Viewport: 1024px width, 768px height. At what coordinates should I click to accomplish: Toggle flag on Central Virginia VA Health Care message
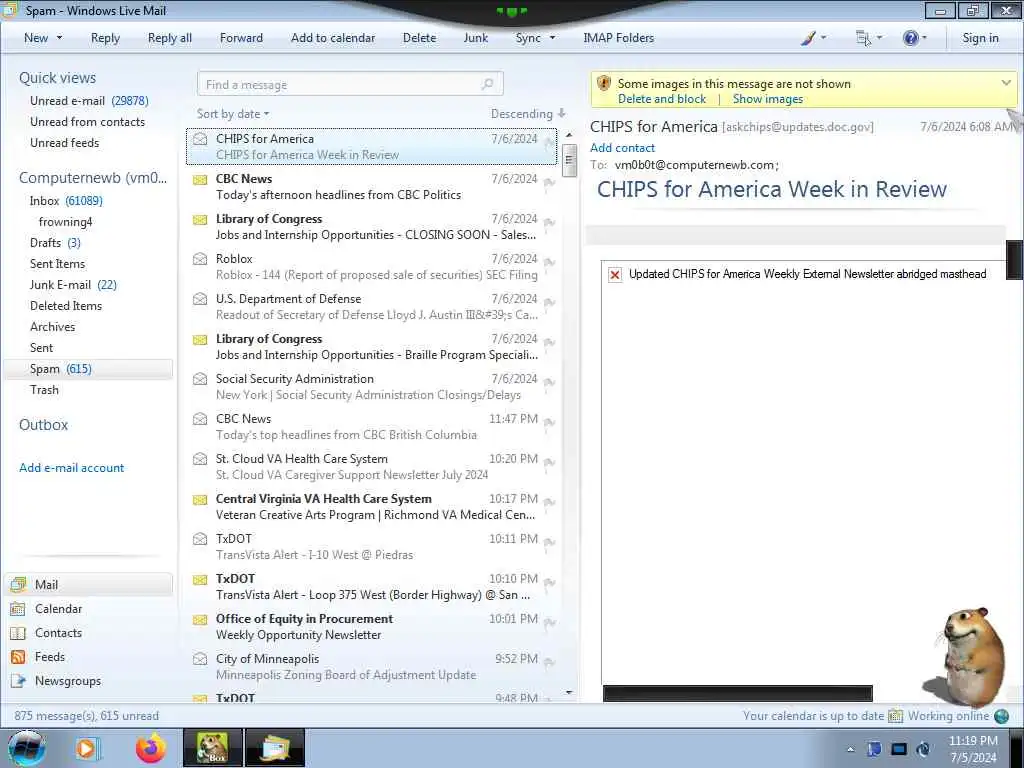point(549,503)
